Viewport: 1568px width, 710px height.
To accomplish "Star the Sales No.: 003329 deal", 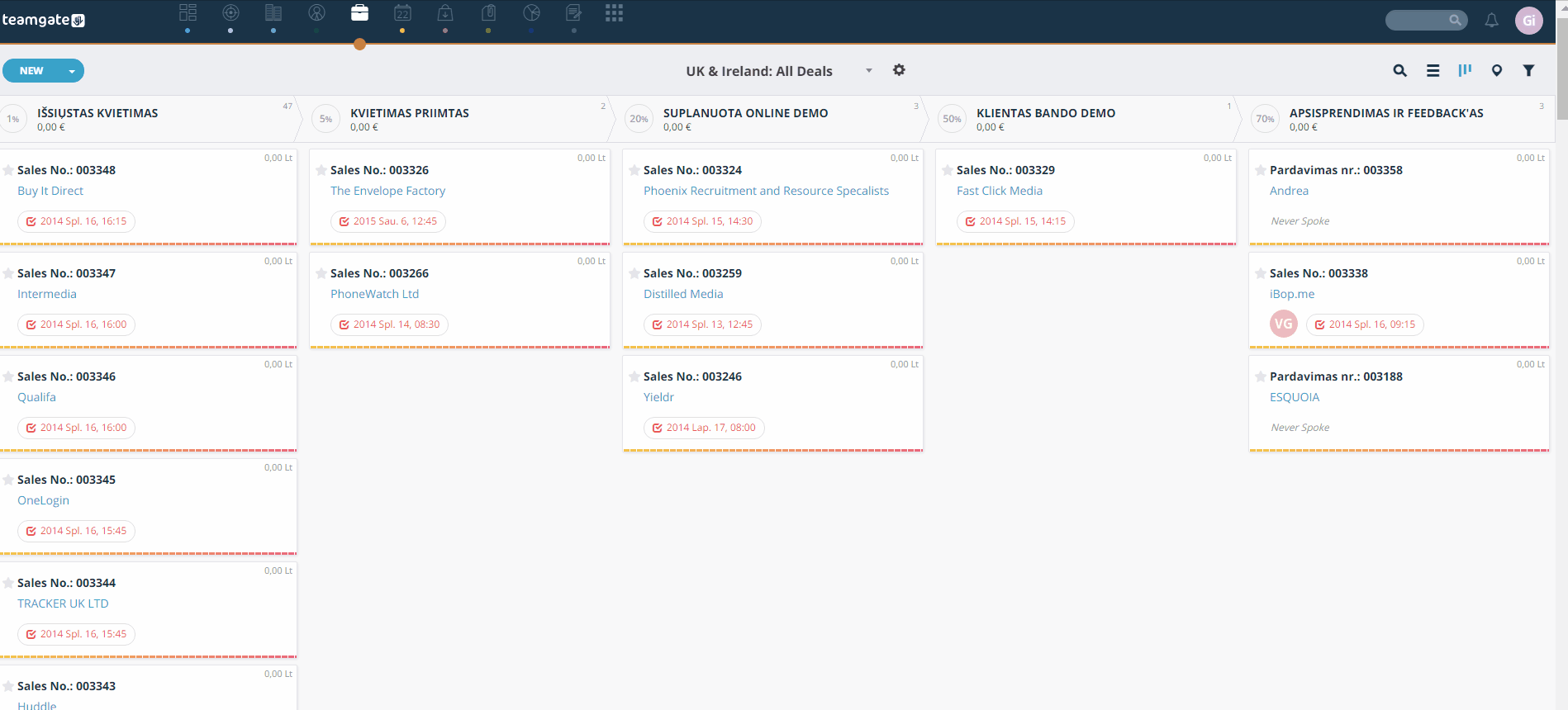I will click(948, 170).
